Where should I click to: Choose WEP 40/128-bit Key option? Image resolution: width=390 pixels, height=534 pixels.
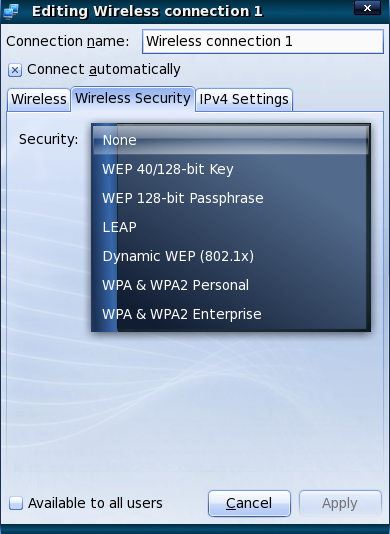click(x=231, y=169)
